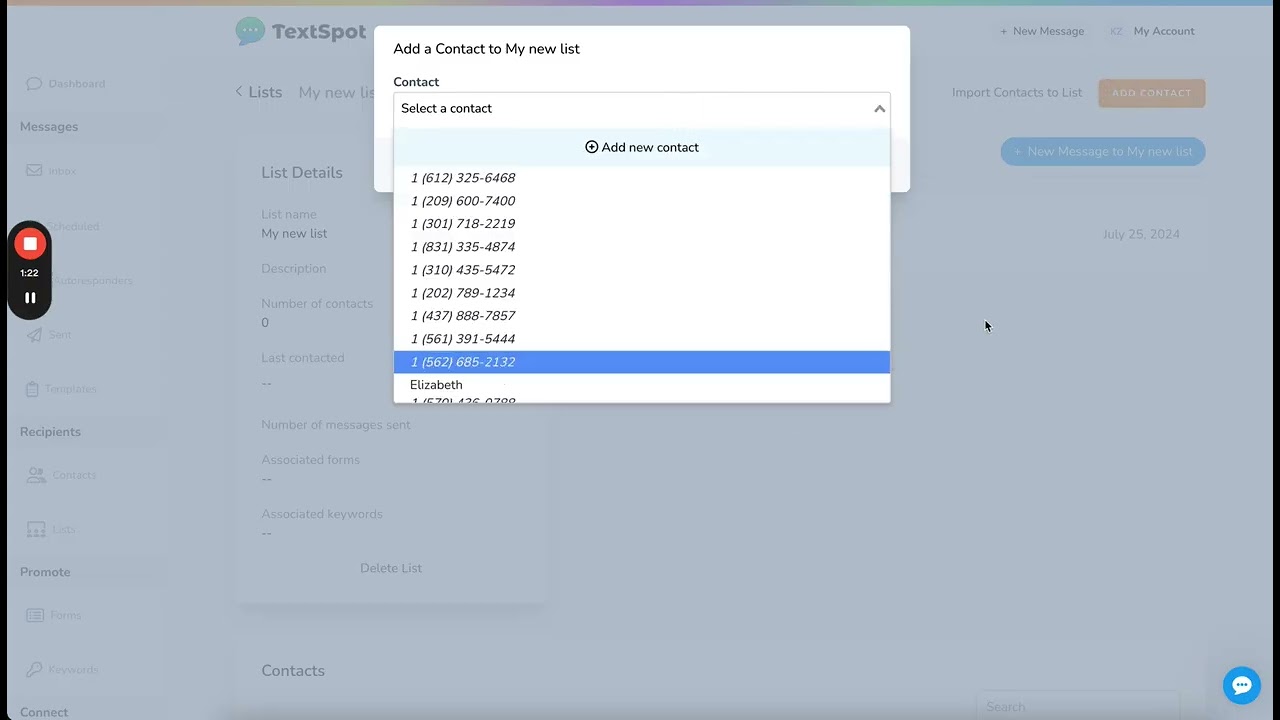The height and width of the screenshot is (720, 1280).
Task: Select contact 1 (831) 335-4874
Action: pos(642,247)
